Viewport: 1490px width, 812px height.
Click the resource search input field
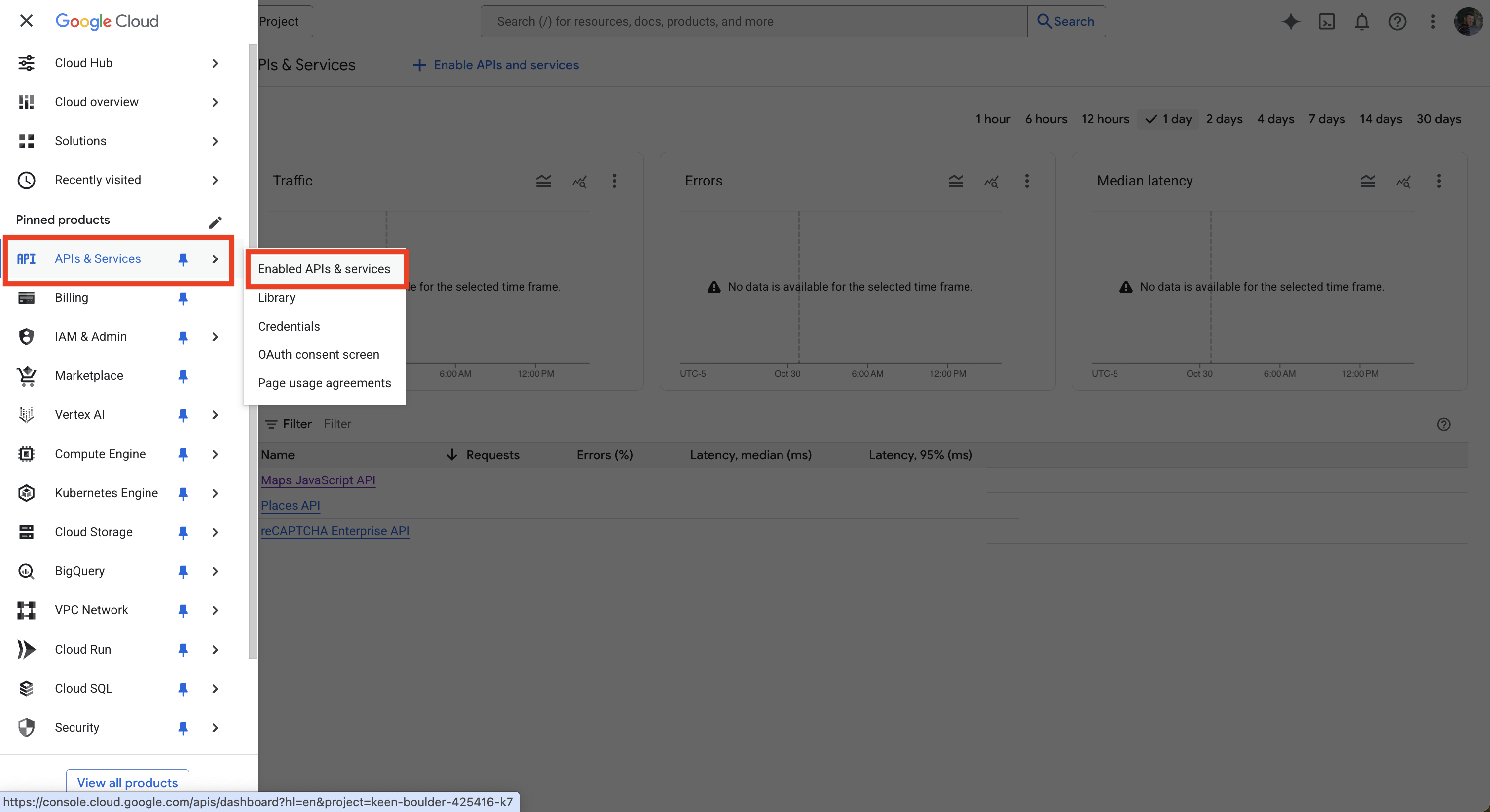click(752, 21)
